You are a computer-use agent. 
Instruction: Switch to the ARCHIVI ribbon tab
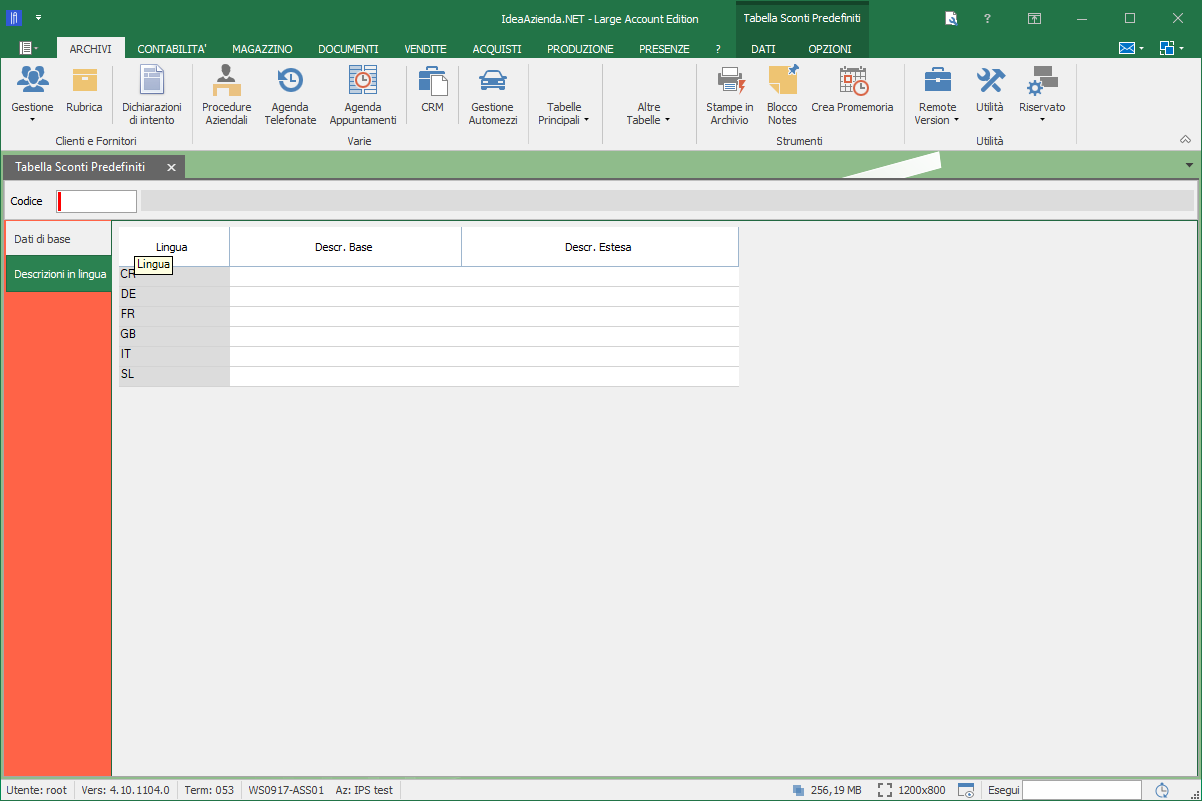[90, 49]
